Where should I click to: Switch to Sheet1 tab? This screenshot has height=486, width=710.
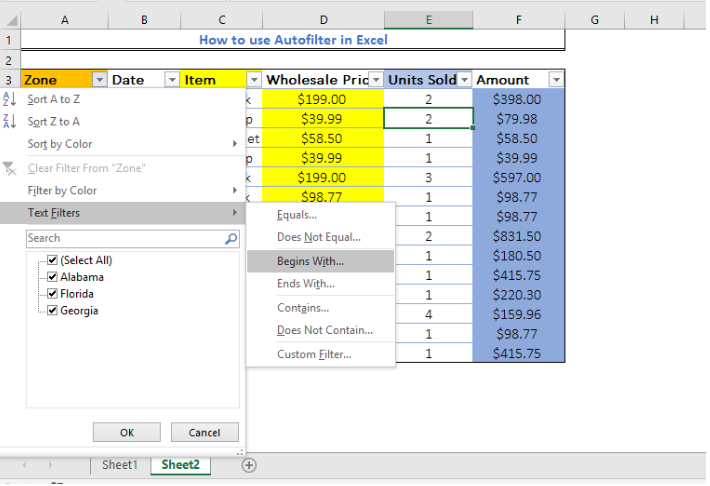pyautogui.click(x=120, y=465)
